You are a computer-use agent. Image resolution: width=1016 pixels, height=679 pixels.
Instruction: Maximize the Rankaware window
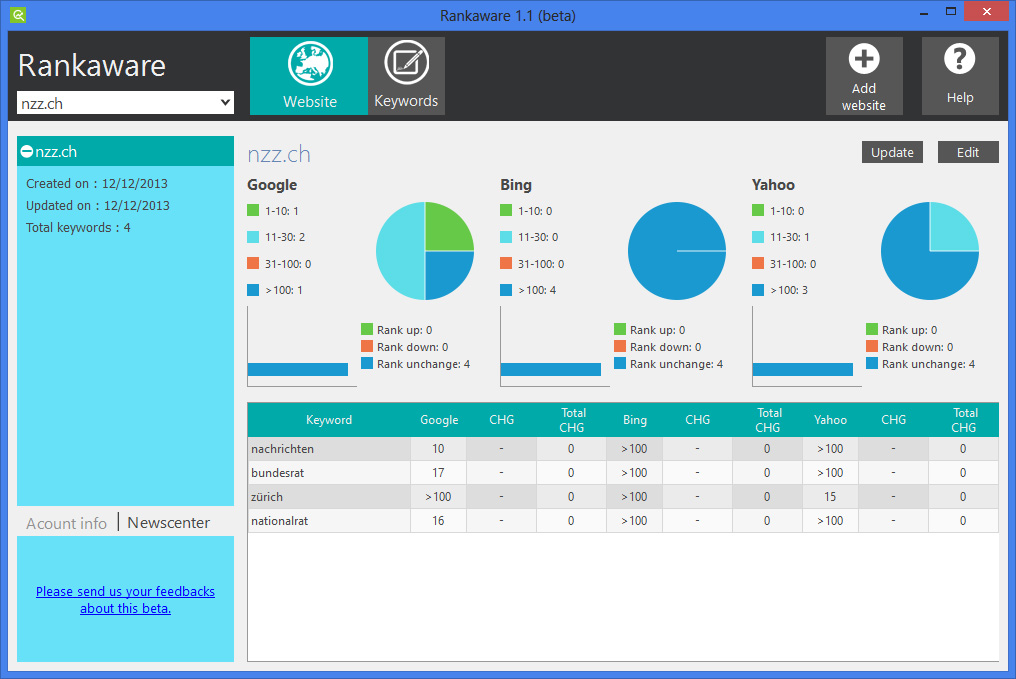(x=951, y=12)
